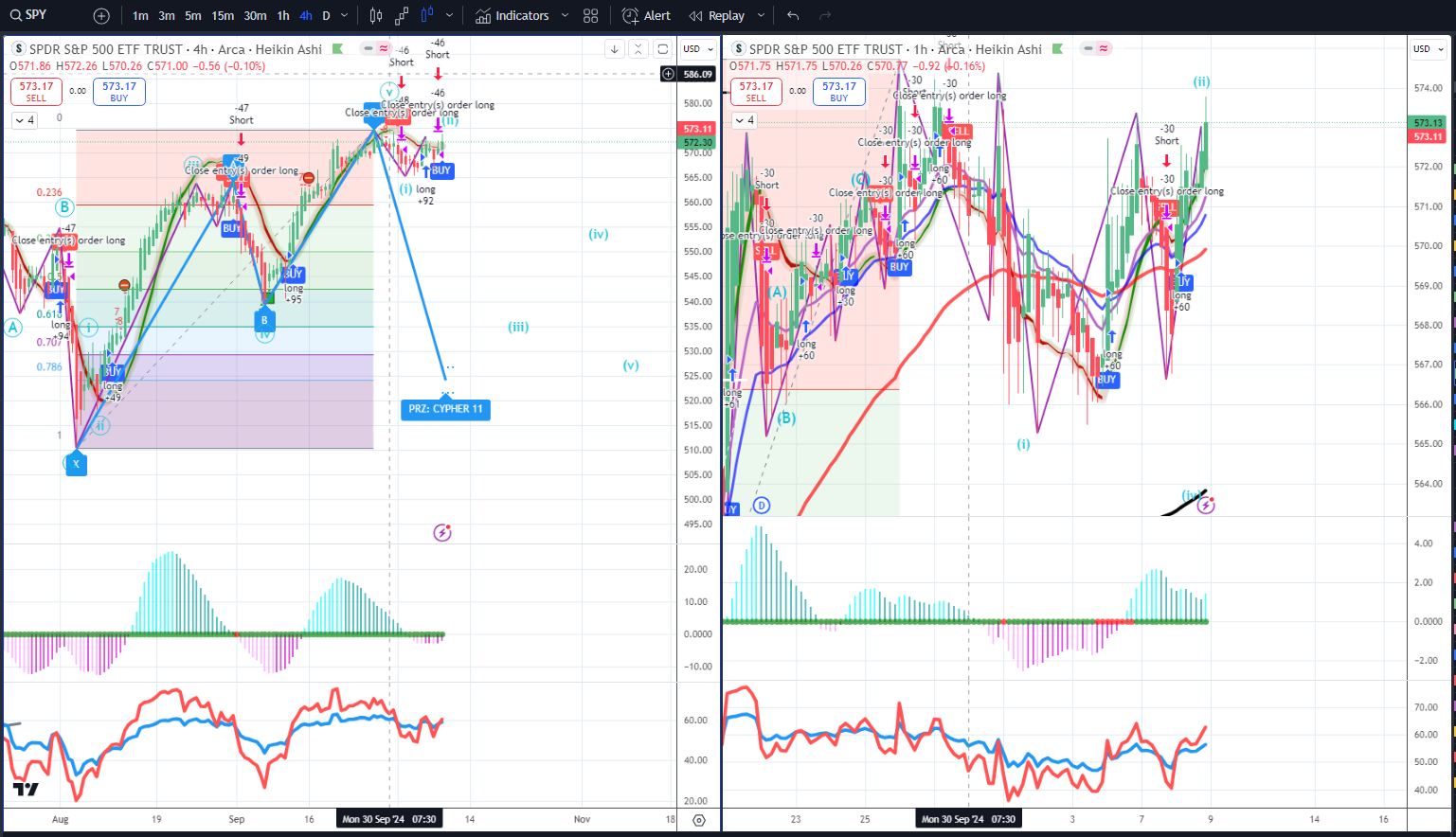Image resolution: width=1456 pixels, height=837 pixels.
Task: Expand the timeframe list dropdown arrow
Action: tap(344, 16)
